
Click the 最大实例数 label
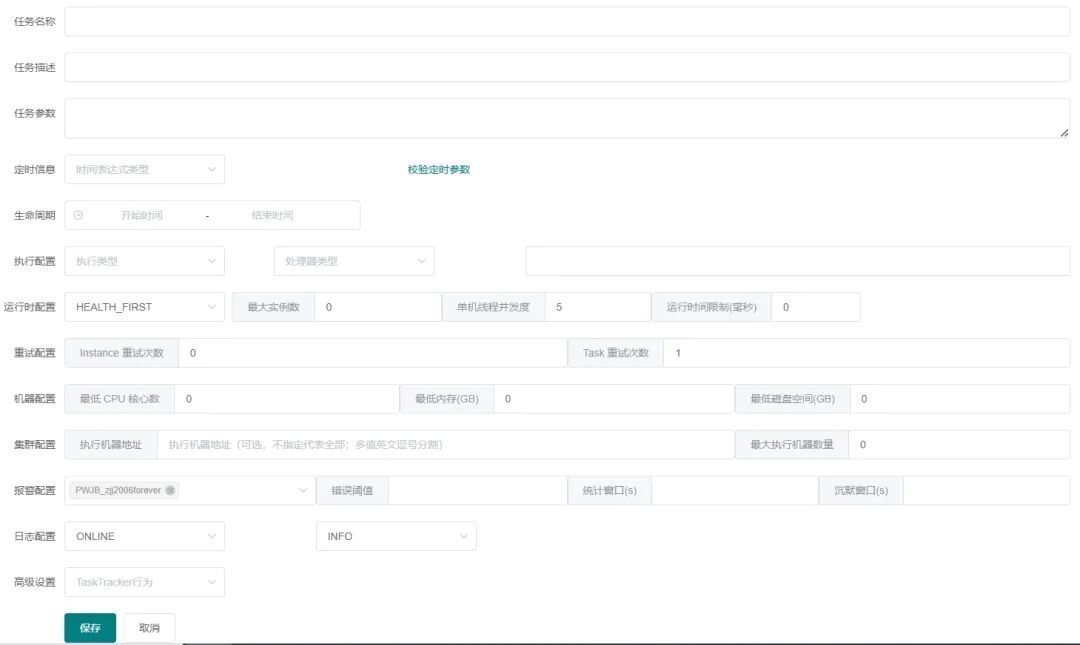pyautogui.click(x=273, y=307)
